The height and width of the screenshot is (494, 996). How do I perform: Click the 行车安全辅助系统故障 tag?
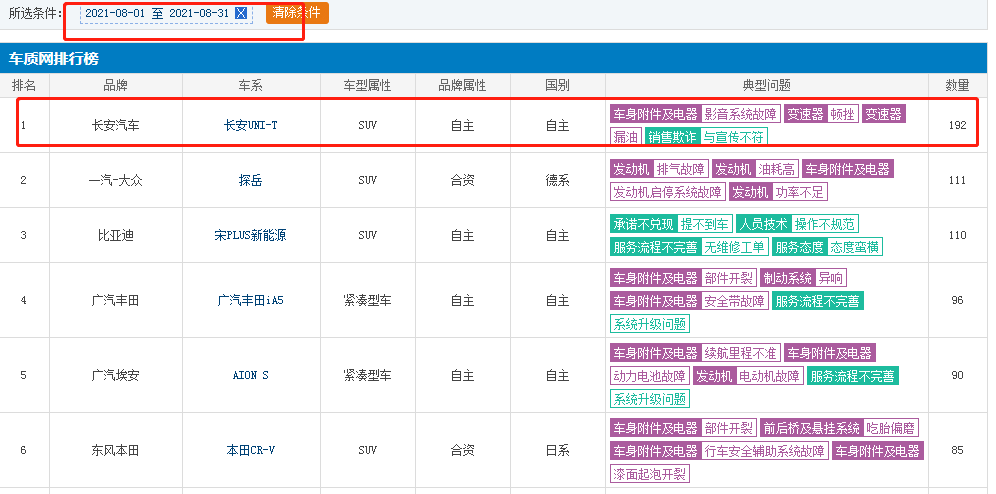[x=765, y=451]
